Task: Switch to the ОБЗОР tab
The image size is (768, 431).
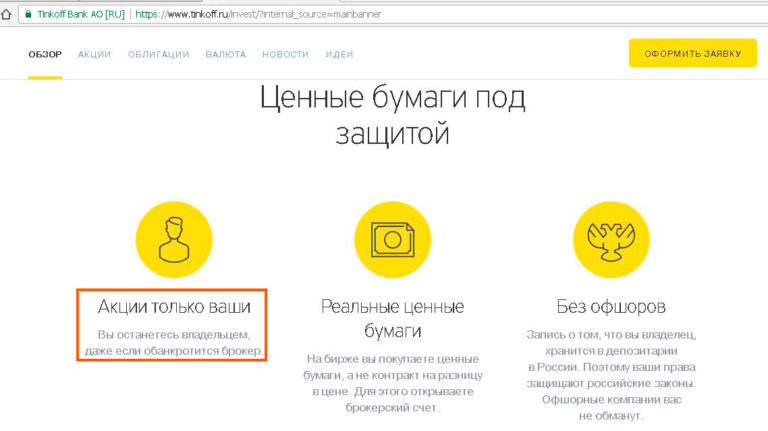Action: coord(45,54)
